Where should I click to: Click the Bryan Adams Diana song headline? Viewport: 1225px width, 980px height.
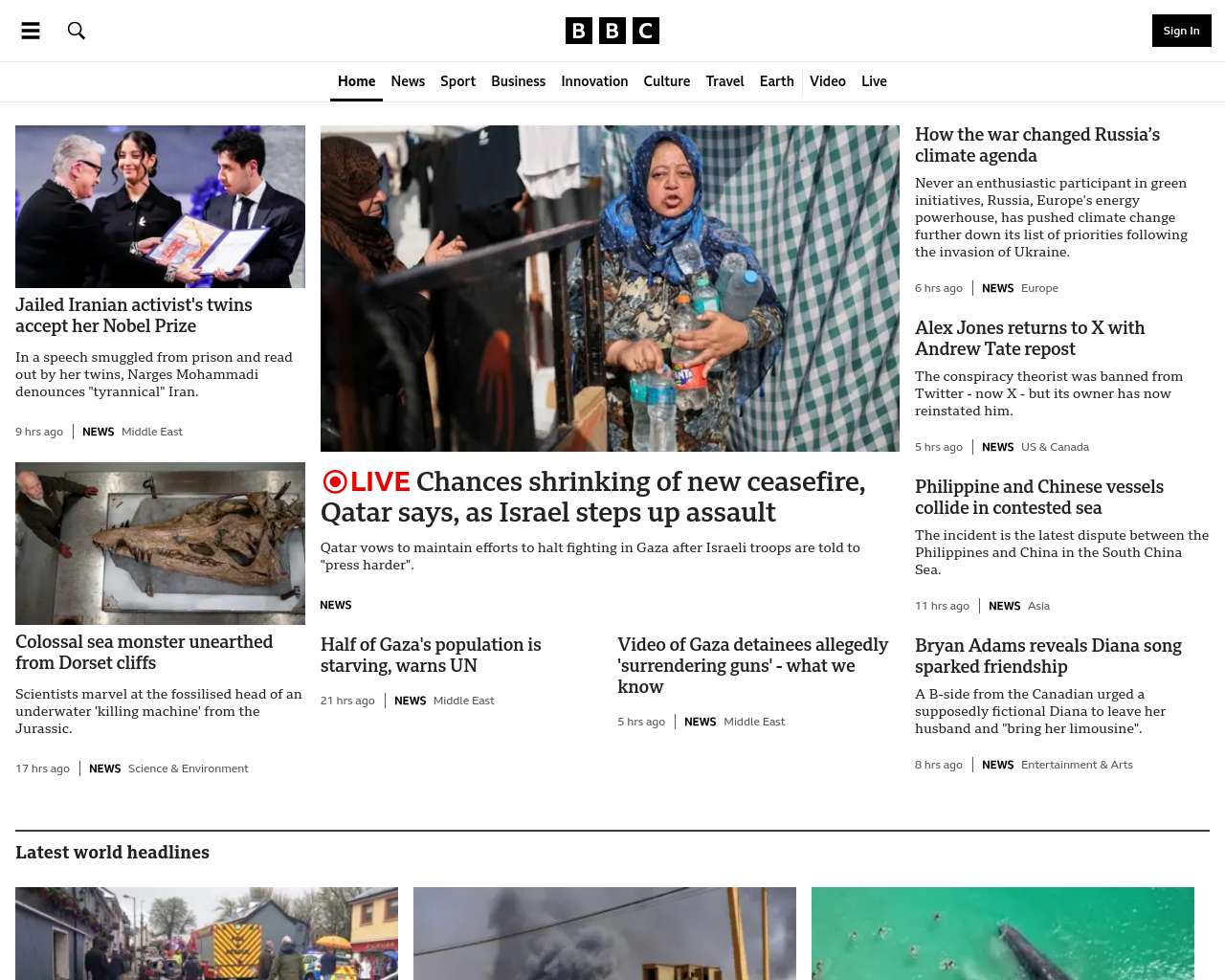tap(1048, 657)
